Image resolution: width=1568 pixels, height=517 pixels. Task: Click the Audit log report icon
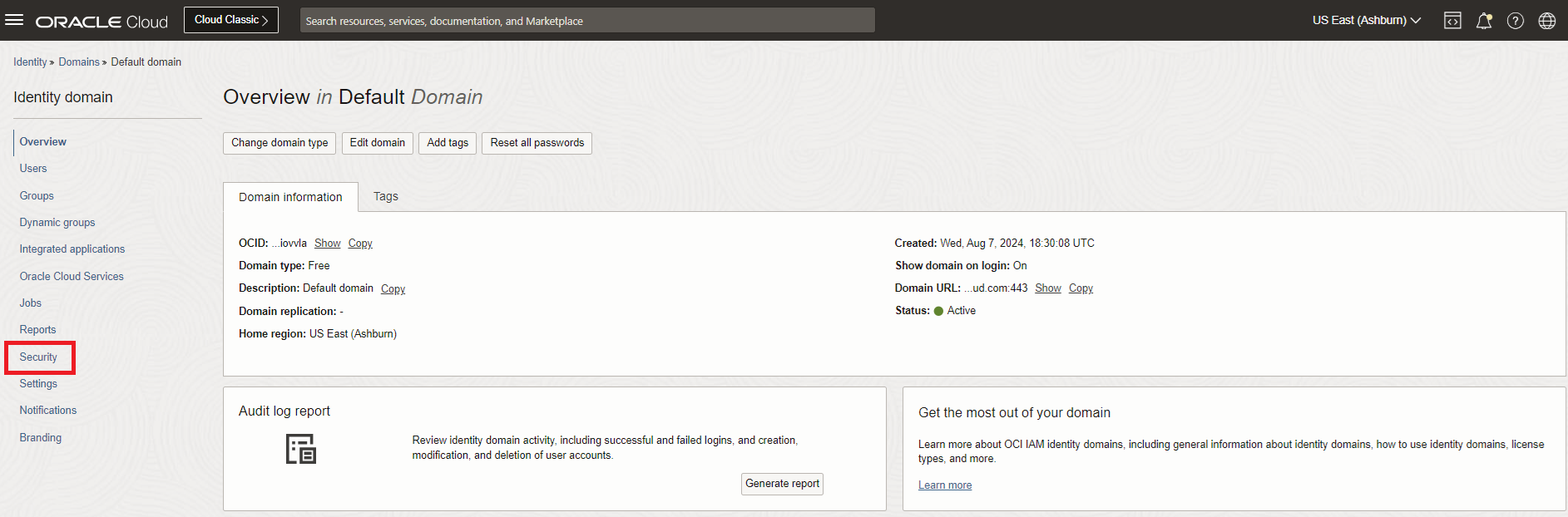coord(301,449)
